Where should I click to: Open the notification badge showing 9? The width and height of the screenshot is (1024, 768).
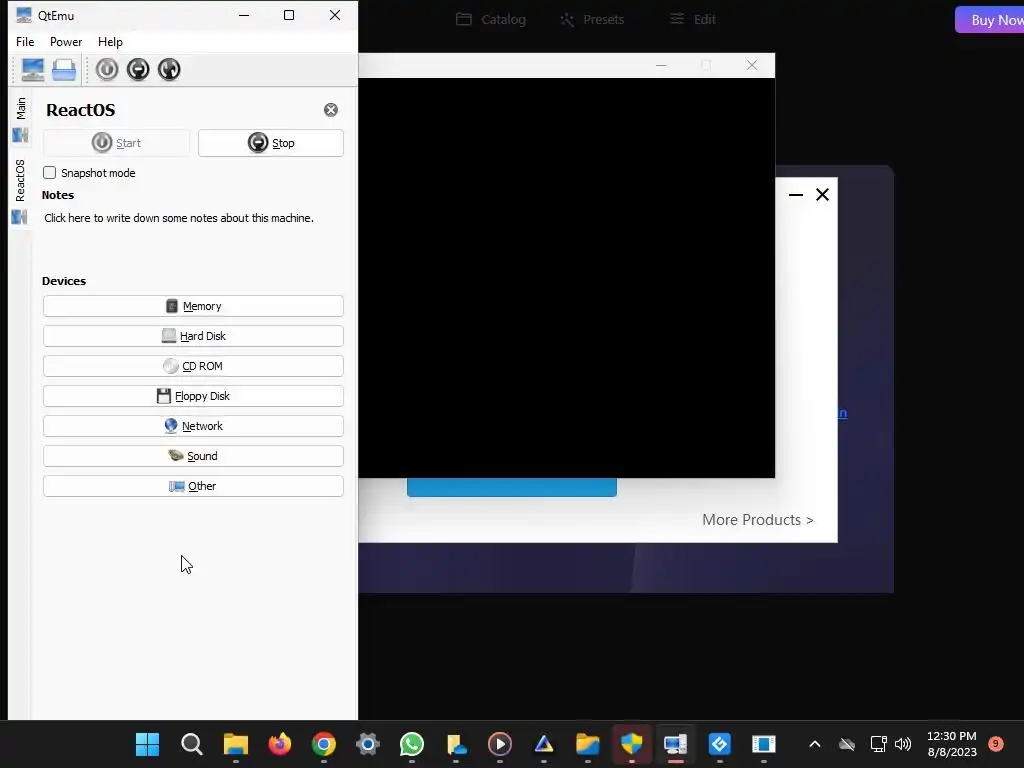tap(996, 743)
